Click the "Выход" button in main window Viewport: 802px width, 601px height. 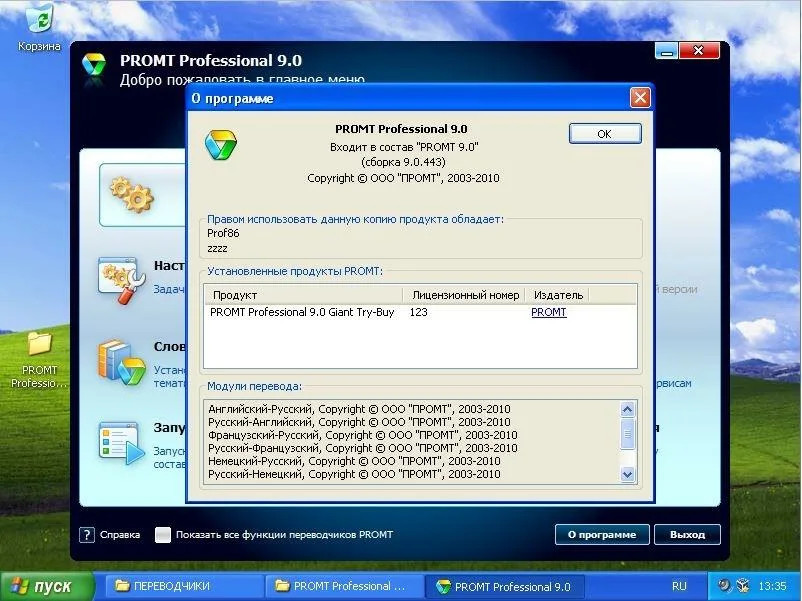click(687, 535)
